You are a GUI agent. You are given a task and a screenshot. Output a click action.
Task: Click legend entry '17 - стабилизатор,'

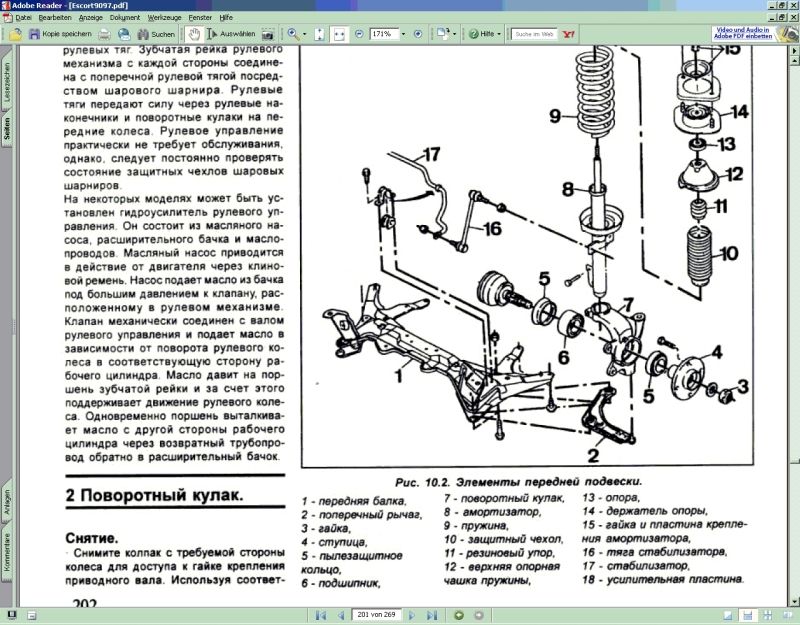coord(636,565)
